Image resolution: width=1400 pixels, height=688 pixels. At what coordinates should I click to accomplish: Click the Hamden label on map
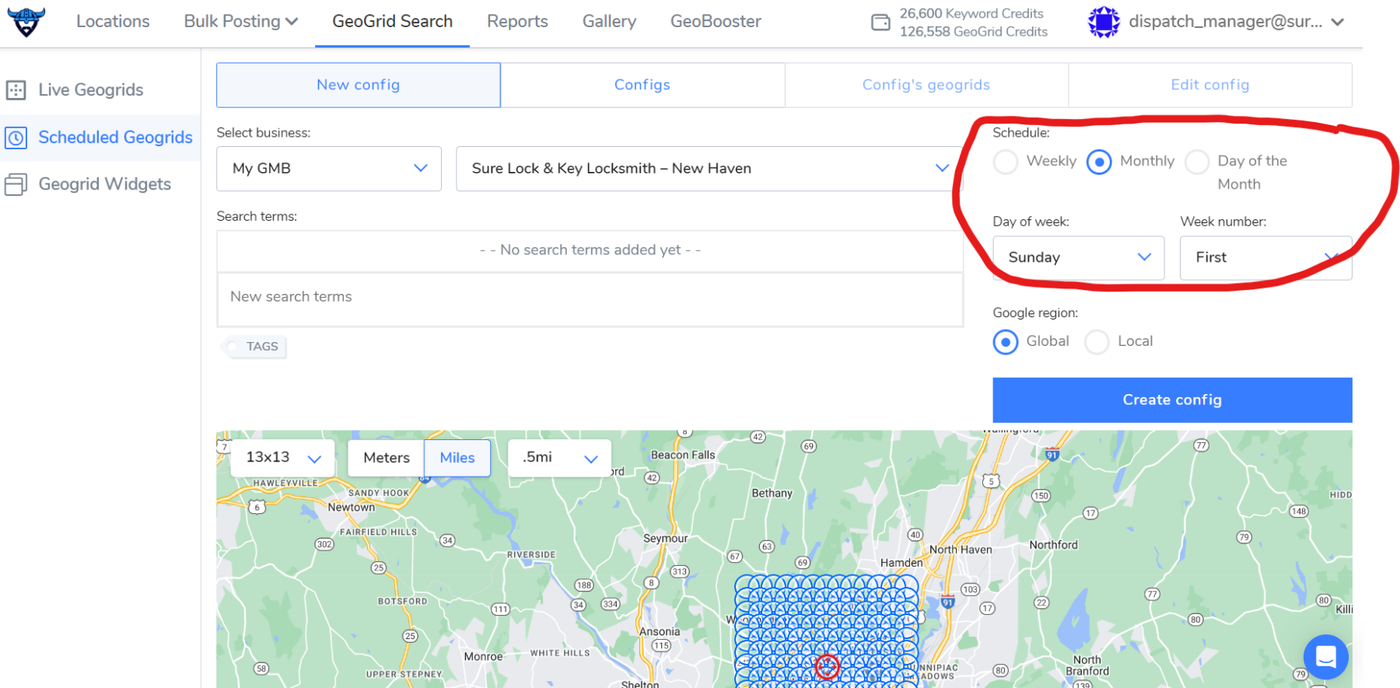901,563
